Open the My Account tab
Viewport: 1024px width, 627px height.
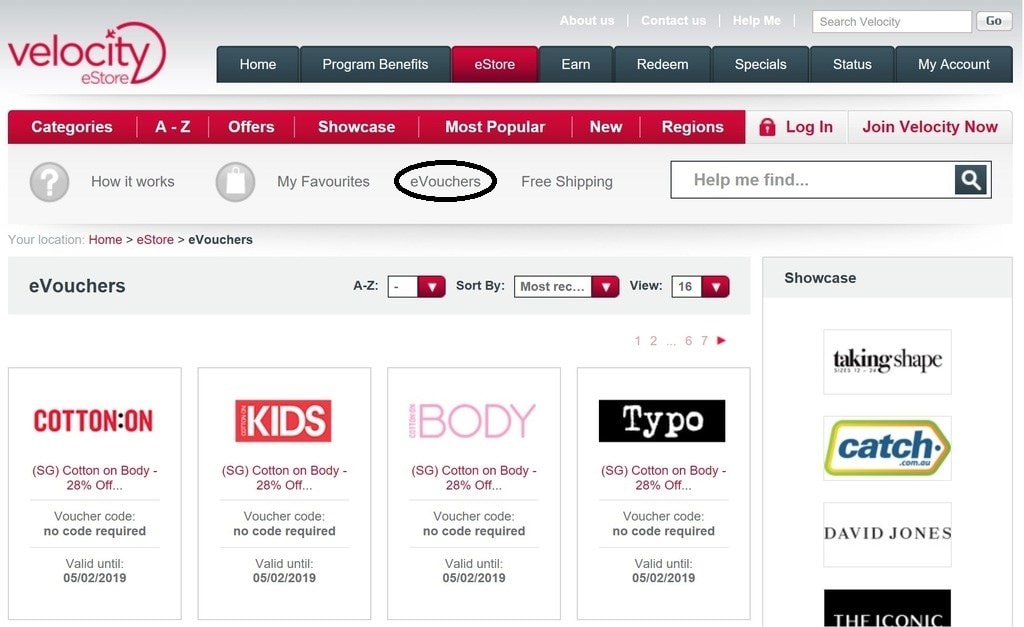(x=954, y=64)
